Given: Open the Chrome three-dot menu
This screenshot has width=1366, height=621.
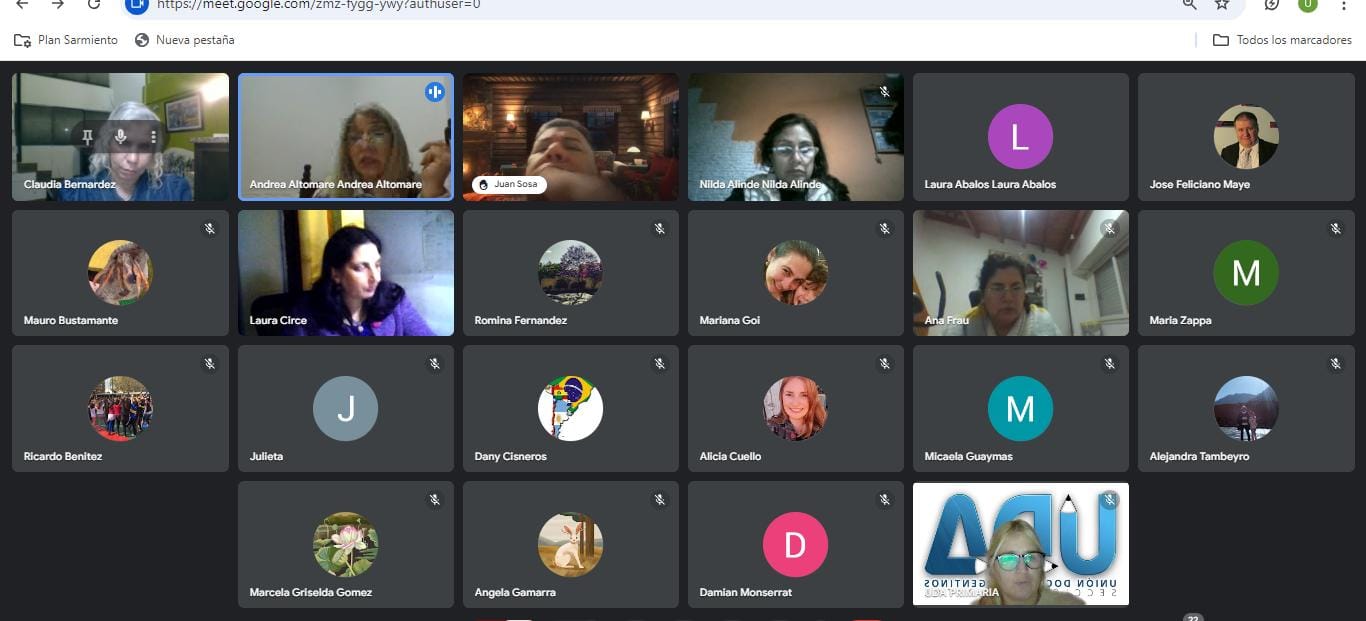Looking at the screenshot, I should pyautogui.click(x=1344, y=4).
